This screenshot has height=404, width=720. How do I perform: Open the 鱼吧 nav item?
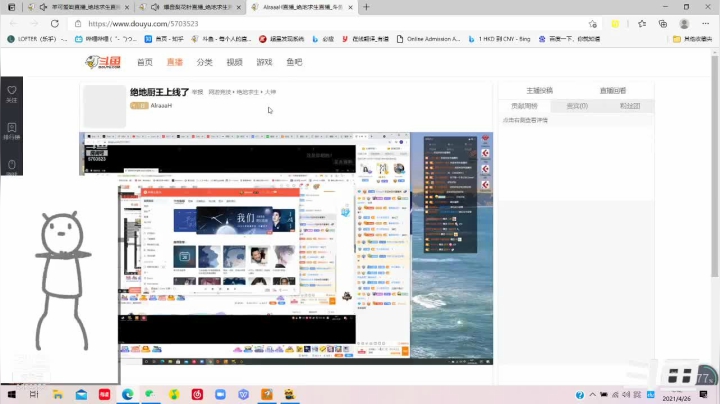(294, 62)
